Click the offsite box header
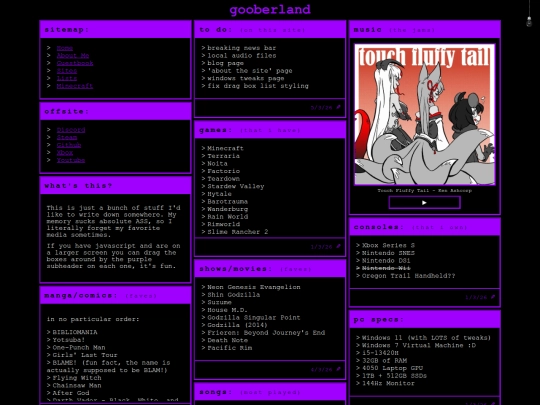Viewport: 540px width, 405px height. 115,112
